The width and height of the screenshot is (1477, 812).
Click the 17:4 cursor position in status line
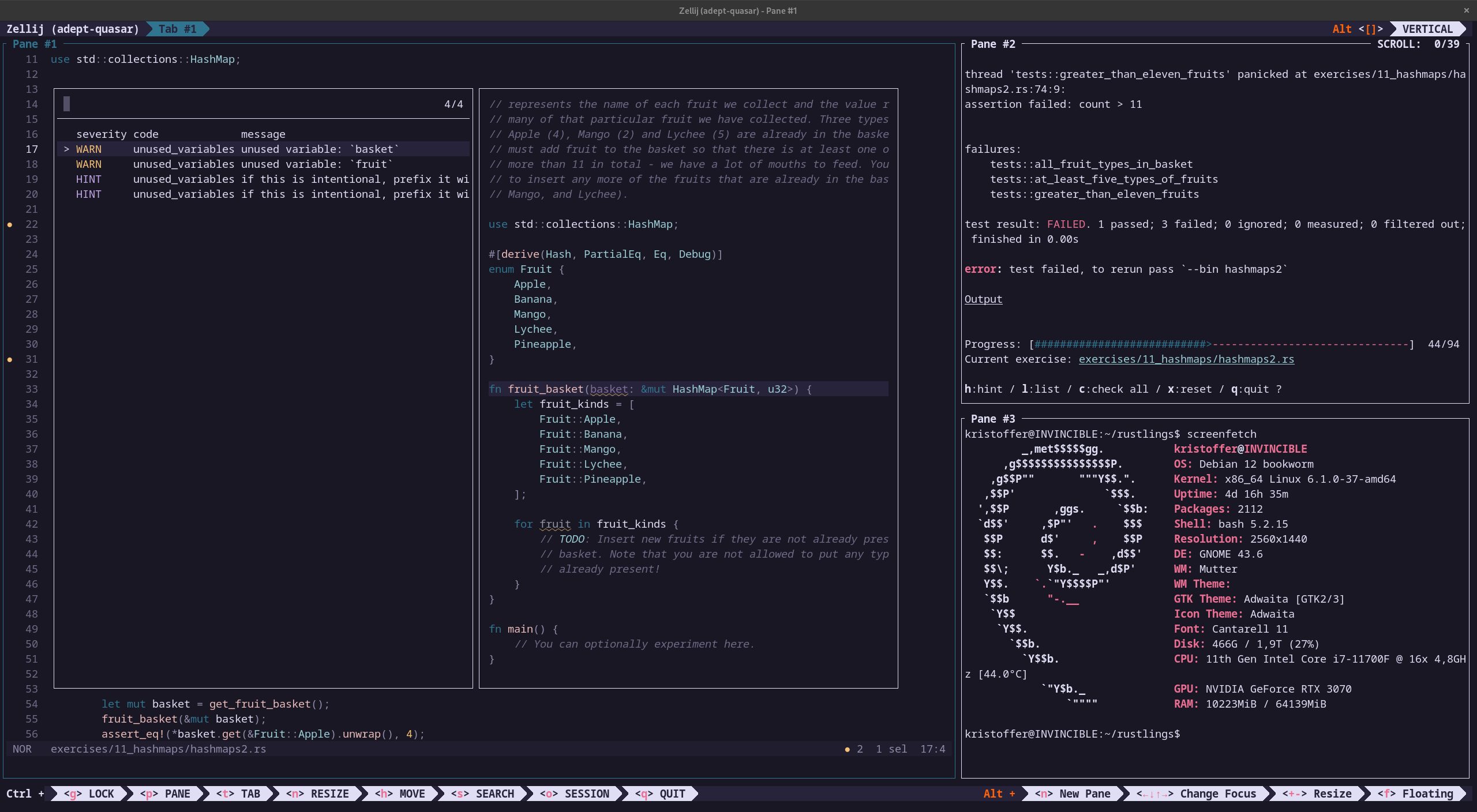click(933, 749)
